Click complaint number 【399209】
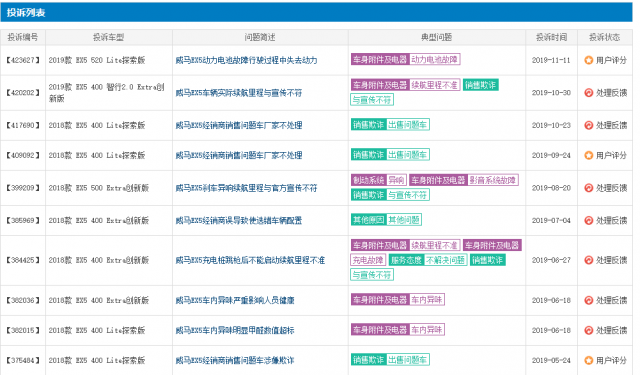 [23, 188]
